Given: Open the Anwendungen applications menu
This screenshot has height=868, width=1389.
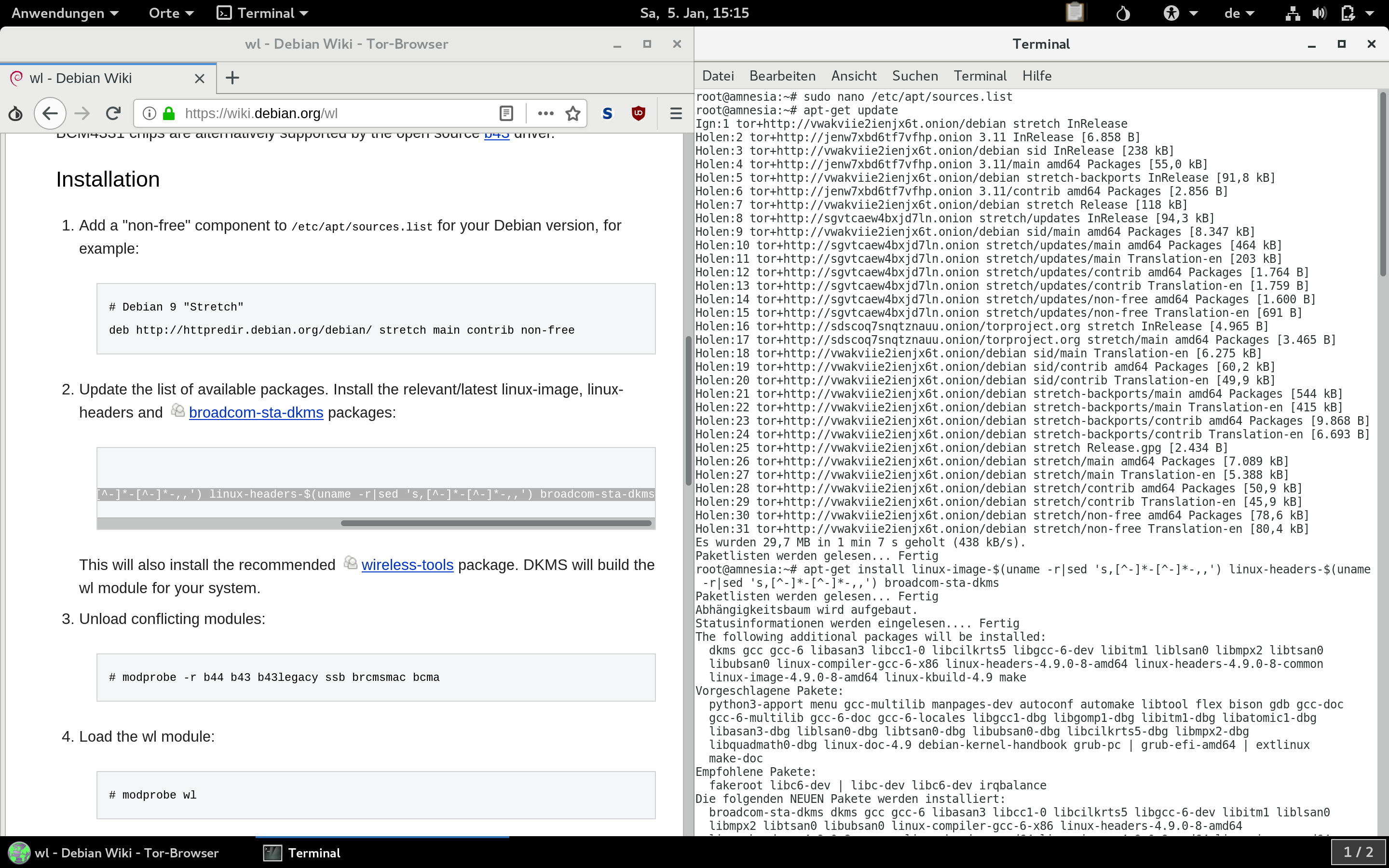Looking at the screenshot, I should click(x=65, y=13).
